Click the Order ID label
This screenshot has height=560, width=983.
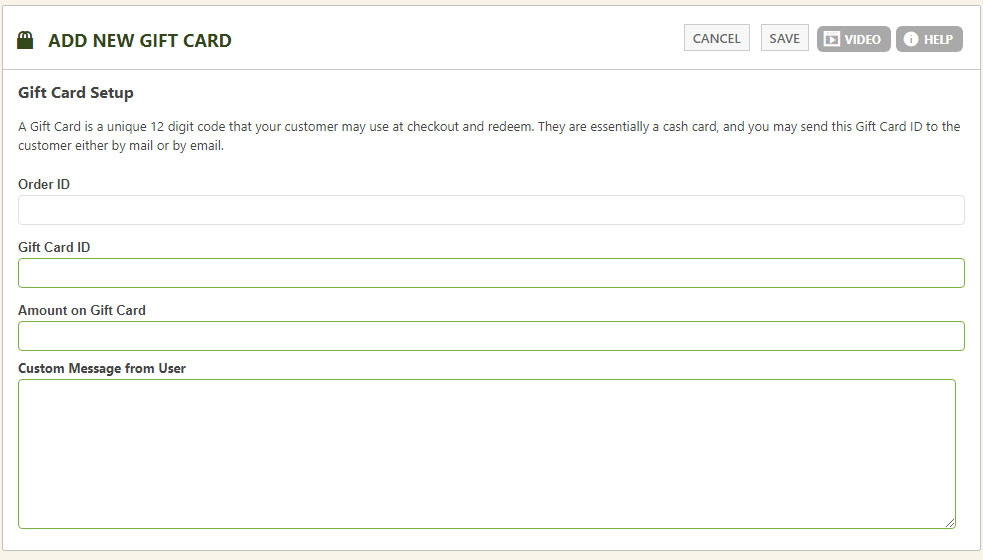44,184
